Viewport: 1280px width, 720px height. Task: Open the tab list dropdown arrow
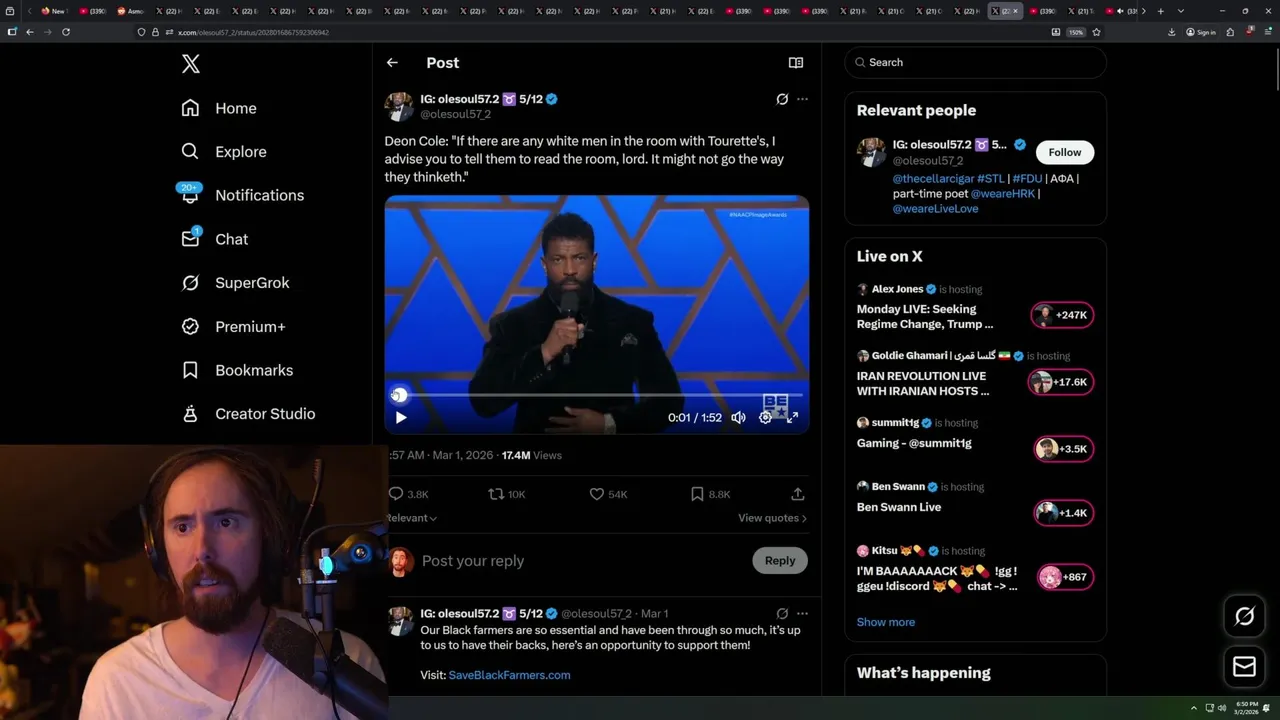click(1181, 11)
